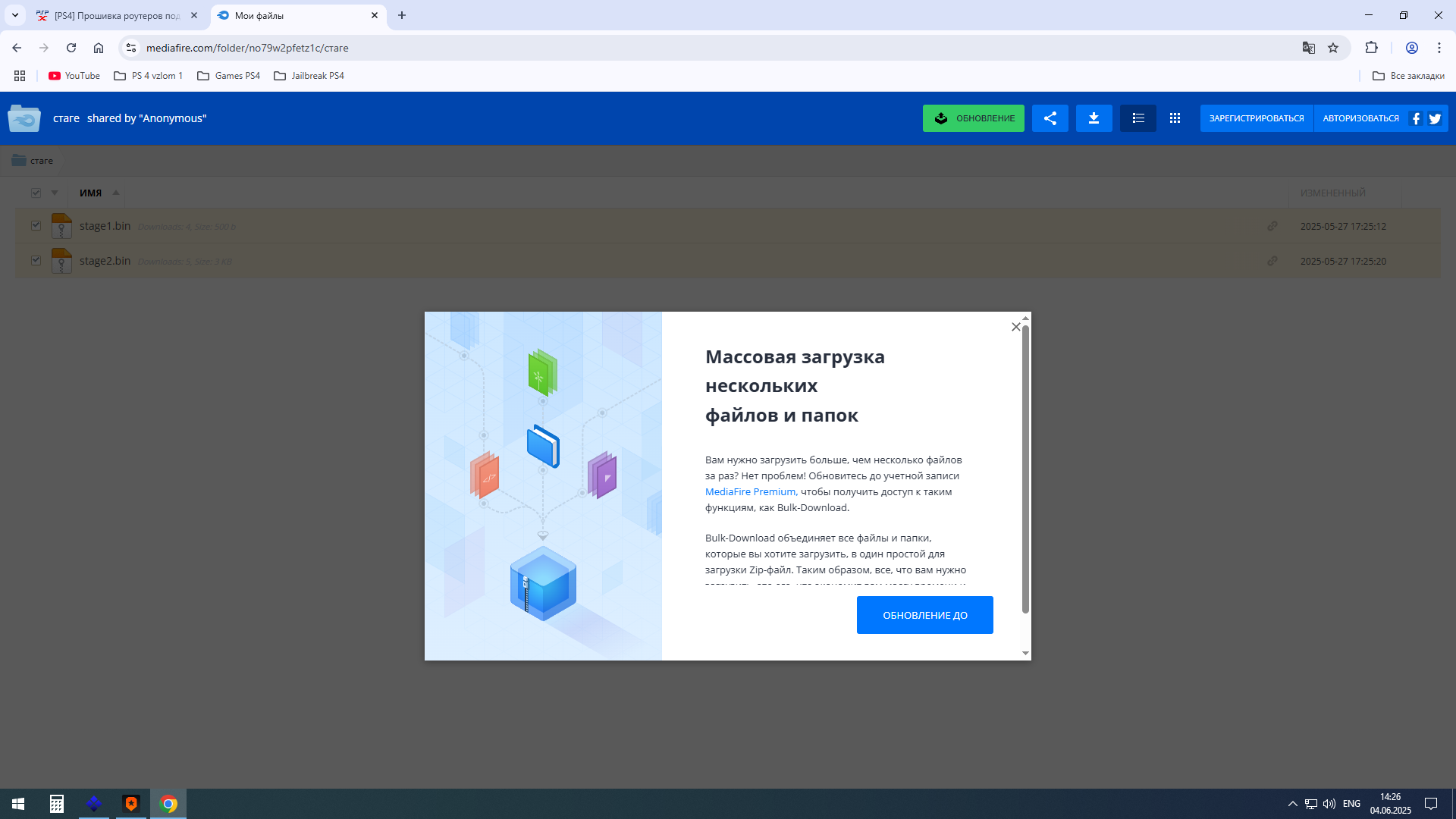The height and width of the screenshot is (819, 1456).
Task: Click the popup scrollbar down arrow
Action: (x=1025, y=653)
